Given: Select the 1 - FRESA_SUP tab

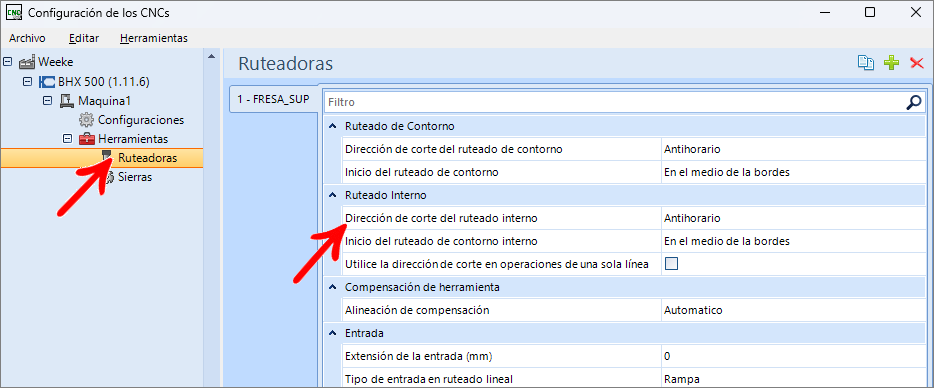Looking at the screenshot, I should pos(273,99).
